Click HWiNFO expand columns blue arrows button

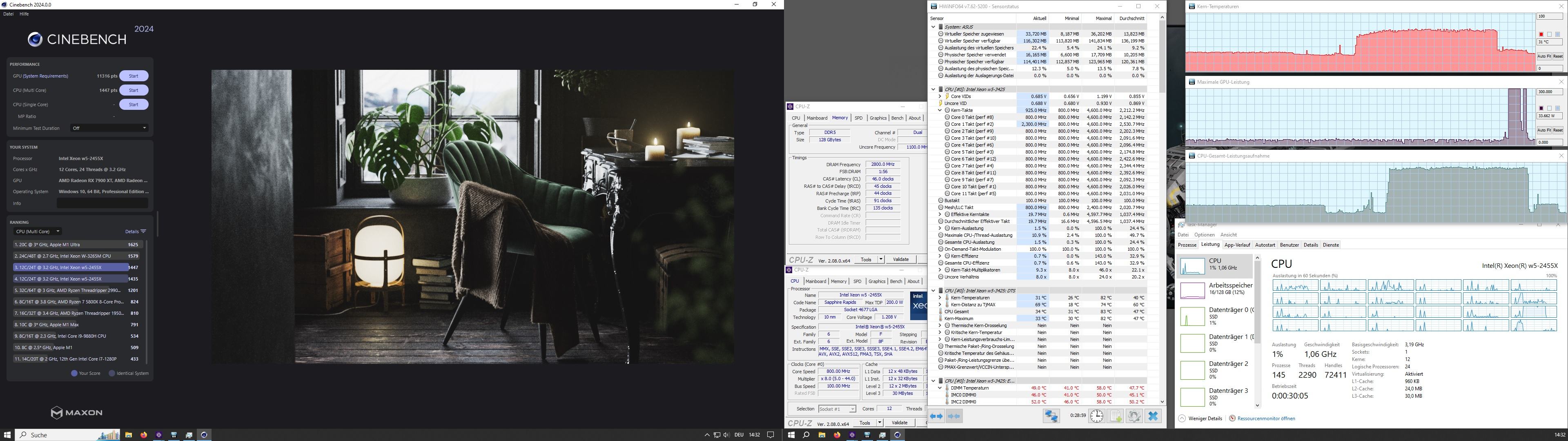[x=936, y=416]
